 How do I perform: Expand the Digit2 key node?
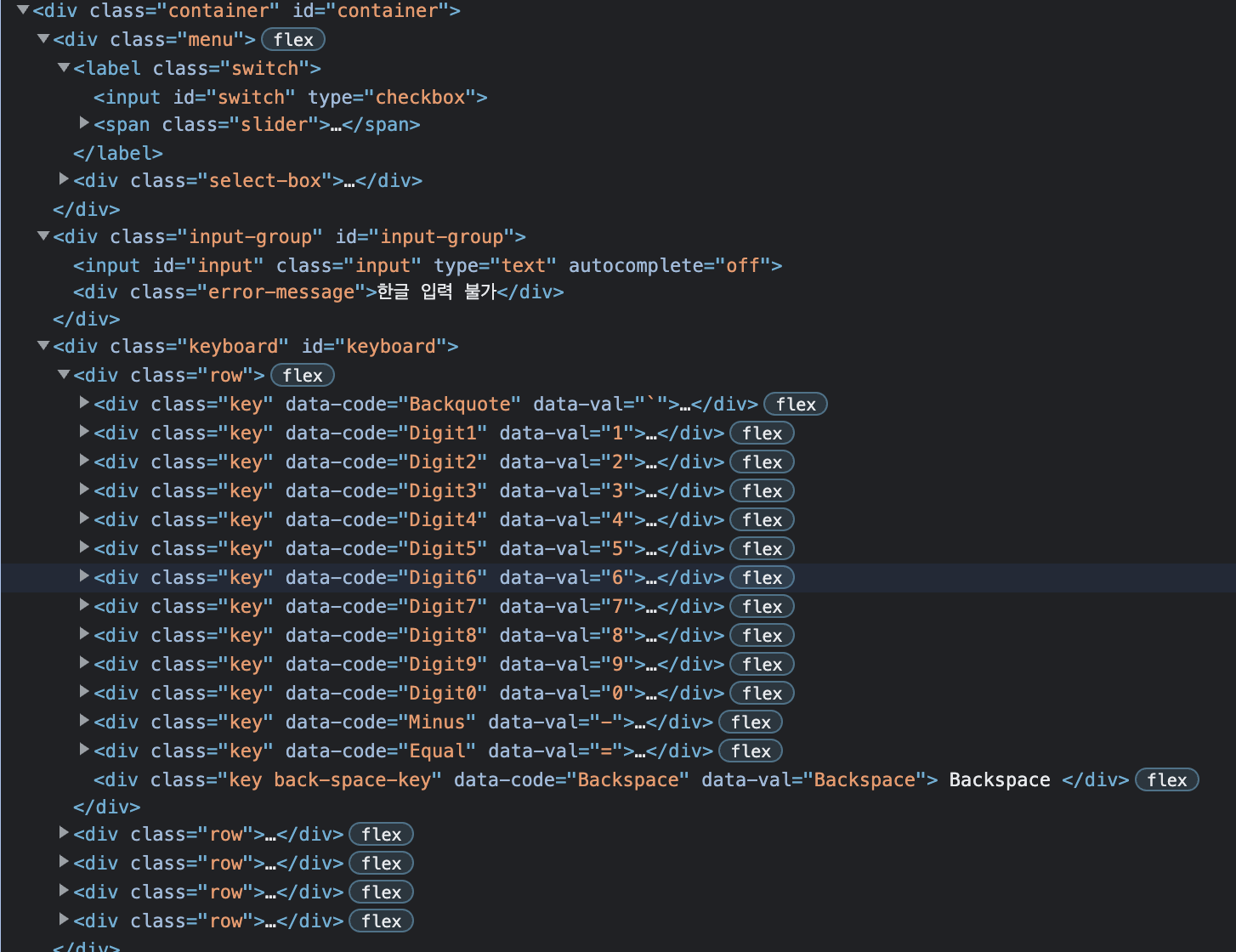pyautogui.click(x=84, y=461)
